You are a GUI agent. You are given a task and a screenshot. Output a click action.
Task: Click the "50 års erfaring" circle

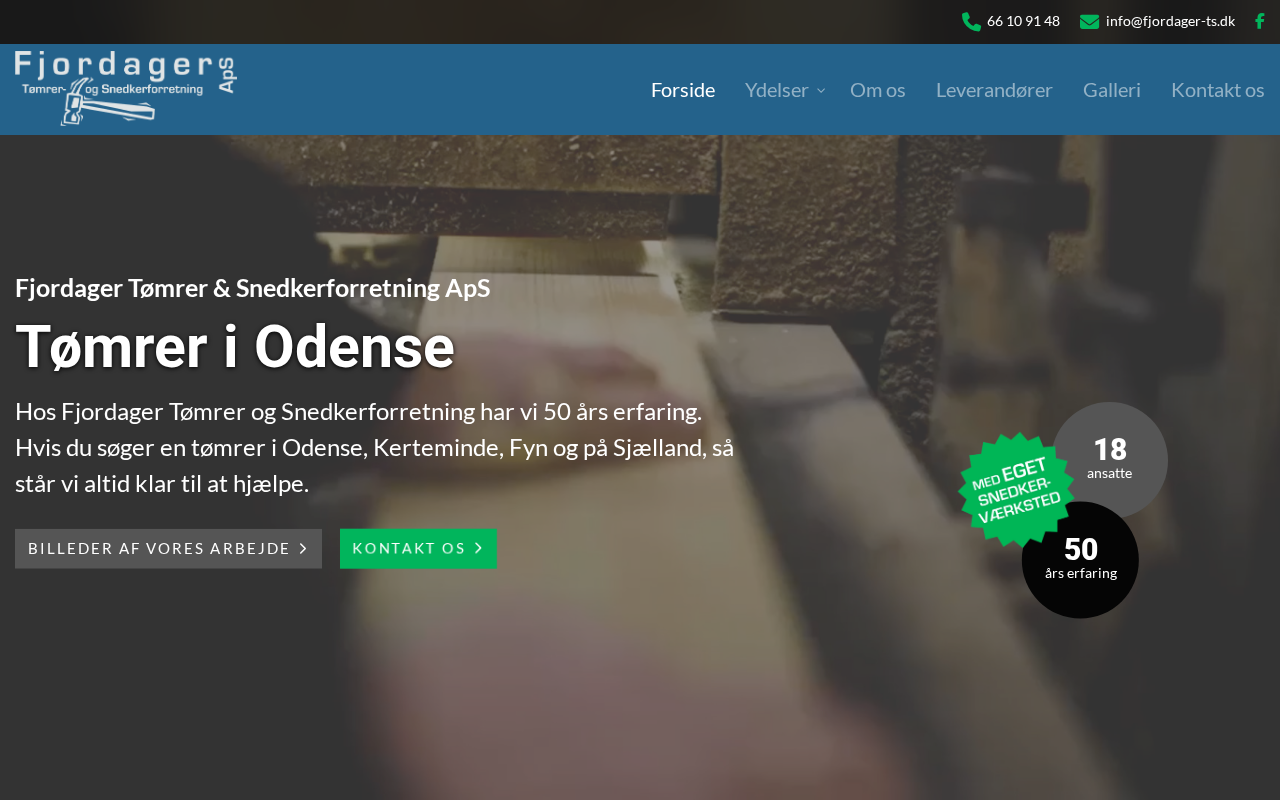coord(1081,562)
